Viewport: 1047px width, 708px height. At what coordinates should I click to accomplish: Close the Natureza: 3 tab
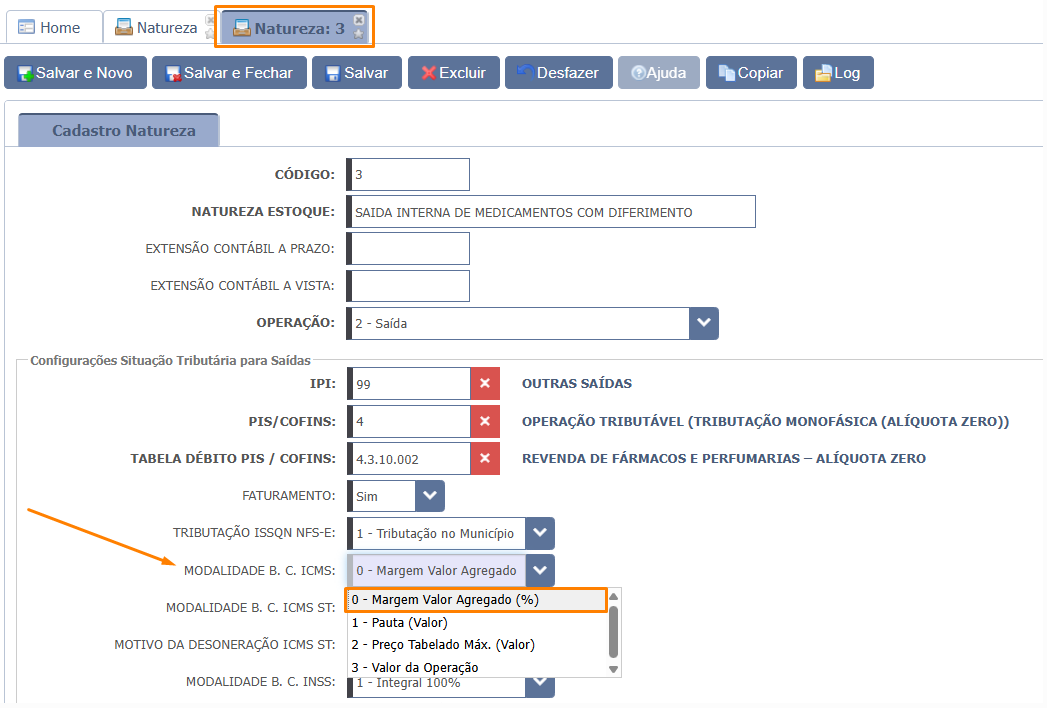point(359,20)
